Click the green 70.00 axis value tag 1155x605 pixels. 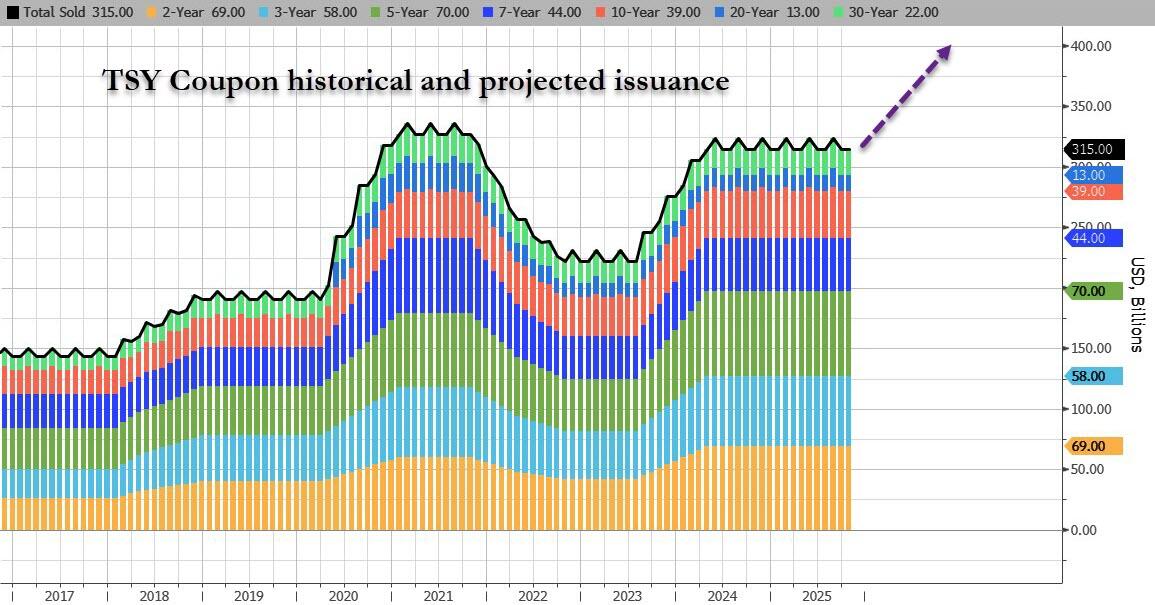(1094, 291)
